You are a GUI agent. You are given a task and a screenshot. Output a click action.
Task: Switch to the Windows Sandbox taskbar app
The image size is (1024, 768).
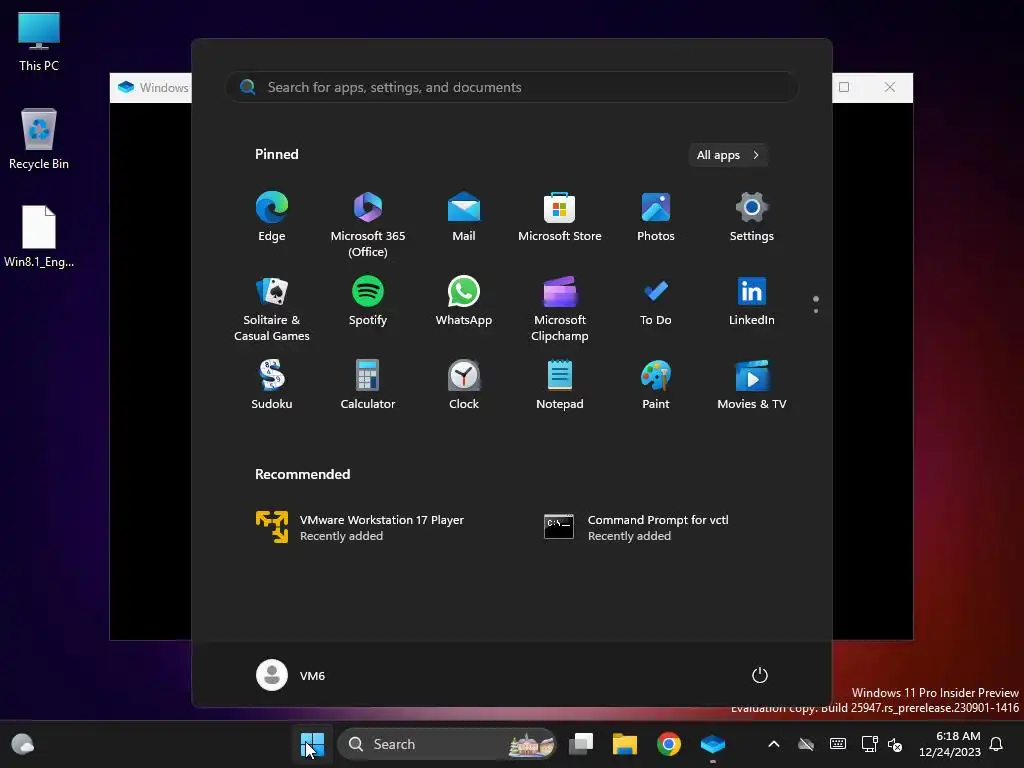pos(712,744)
